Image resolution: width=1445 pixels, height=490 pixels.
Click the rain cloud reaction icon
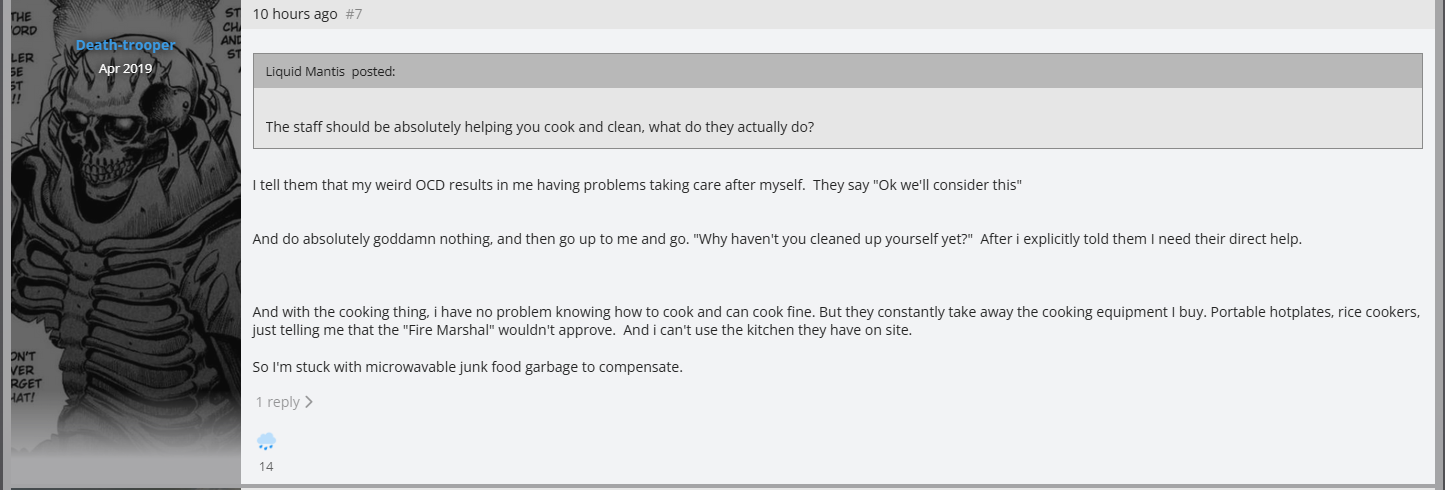pos(266,441)
